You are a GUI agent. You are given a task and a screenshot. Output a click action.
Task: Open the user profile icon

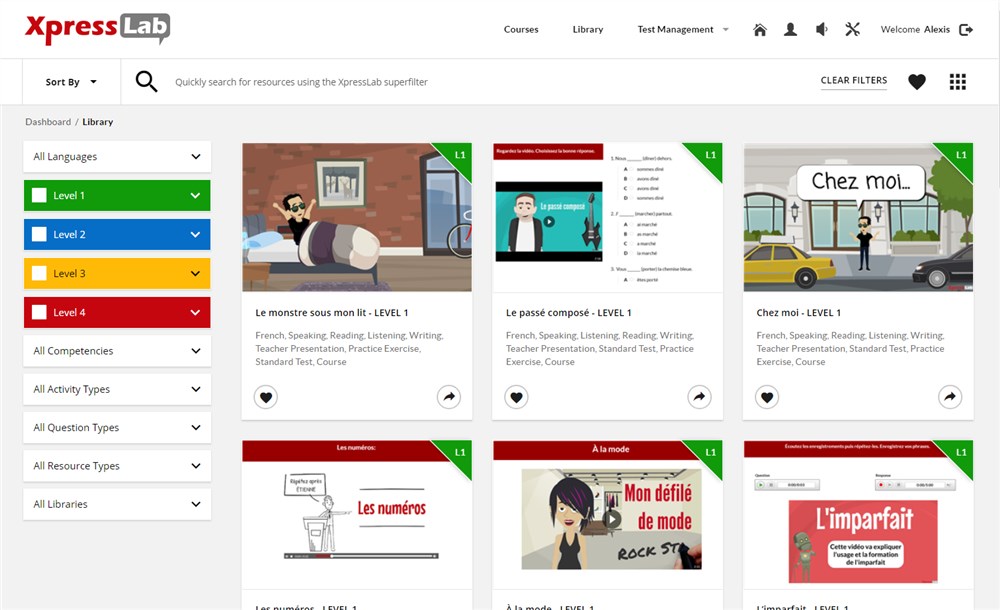click(x=790, y=29)
